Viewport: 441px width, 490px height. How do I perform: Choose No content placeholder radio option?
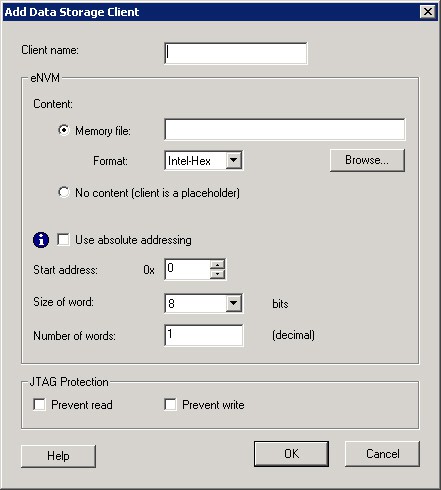click(x=64, y=192)
